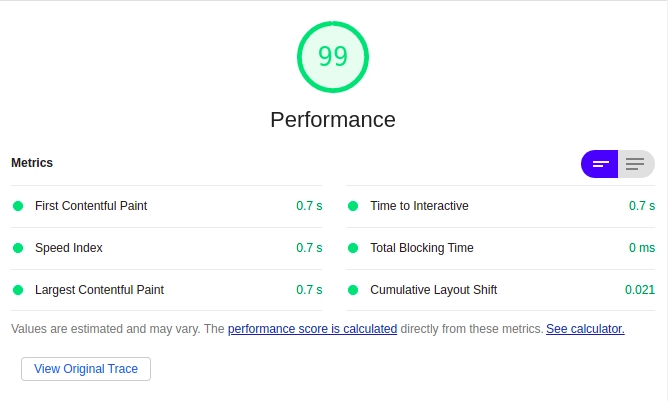Click green dot beside Total Blocking Time
This screenshot has height=401, width=668.
353,248
